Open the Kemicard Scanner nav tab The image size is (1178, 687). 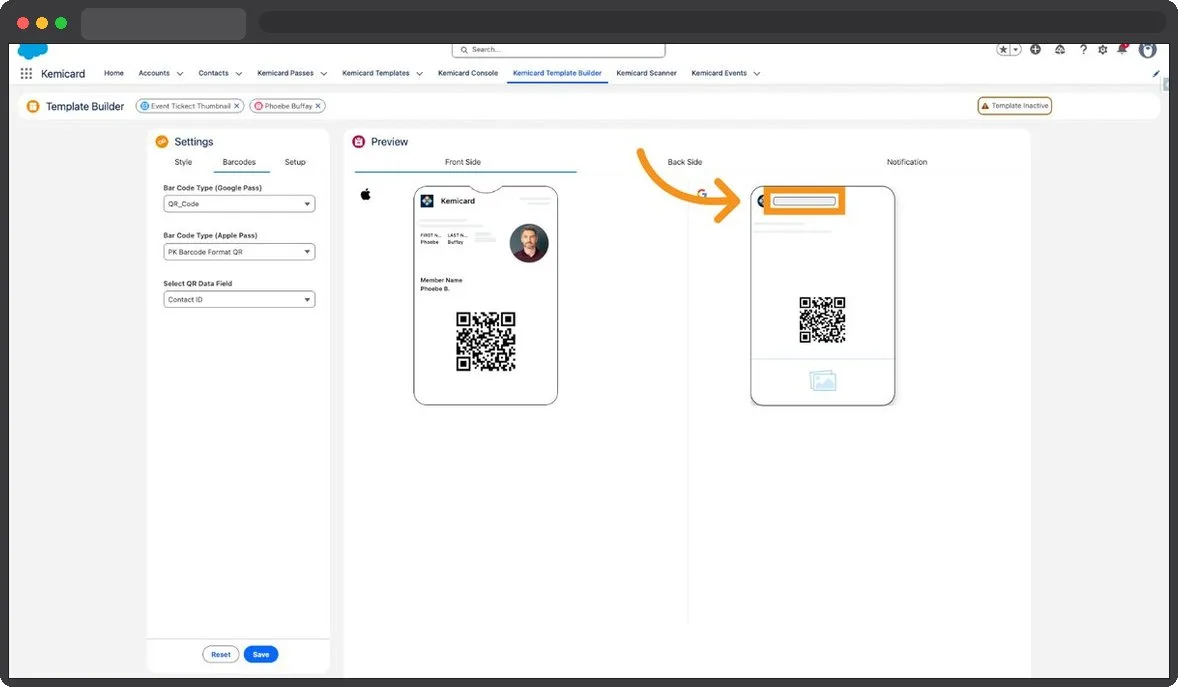[646, 73]
